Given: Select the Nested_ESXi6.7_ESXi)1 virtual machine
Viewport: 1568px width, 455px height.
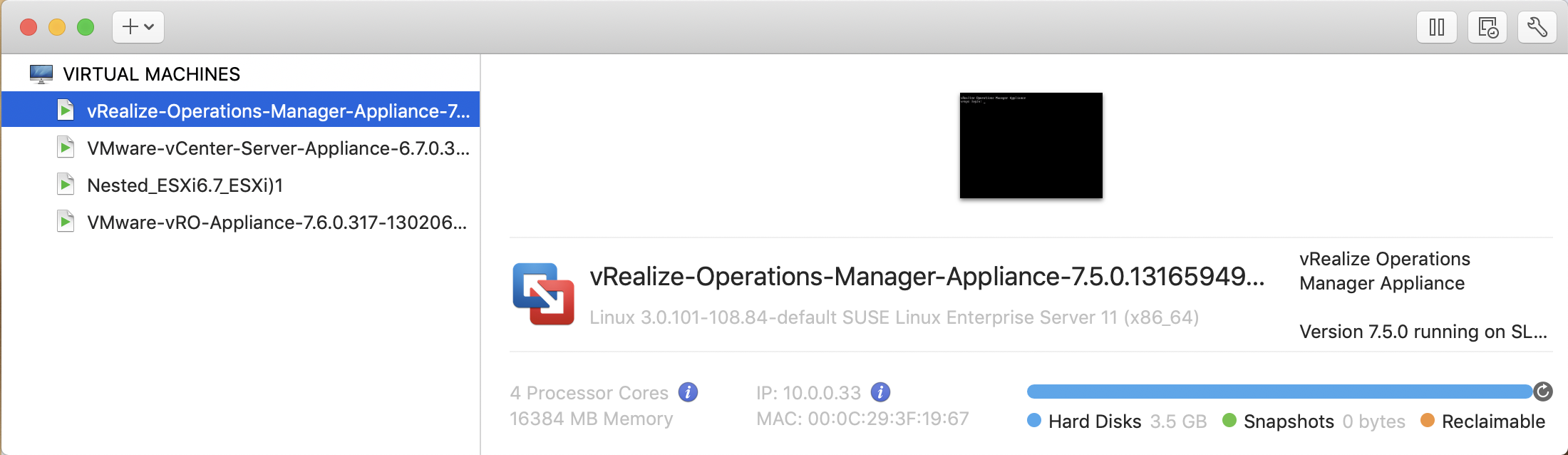Looking at the screenshot, I should [x=240, y=185].
